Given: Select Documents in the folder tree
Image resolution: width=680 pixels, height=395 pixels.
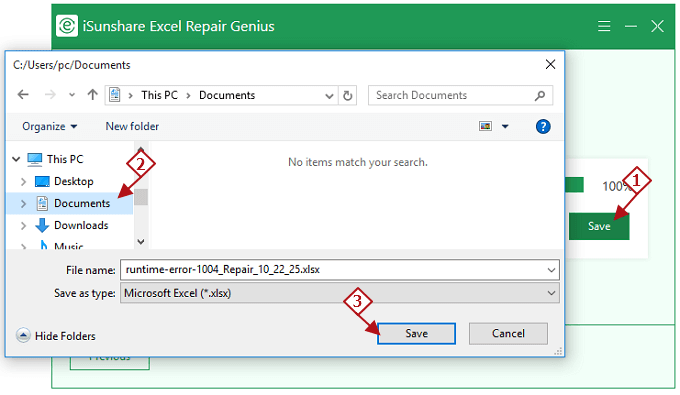Looking at the screenshot, I should point(82,203).
